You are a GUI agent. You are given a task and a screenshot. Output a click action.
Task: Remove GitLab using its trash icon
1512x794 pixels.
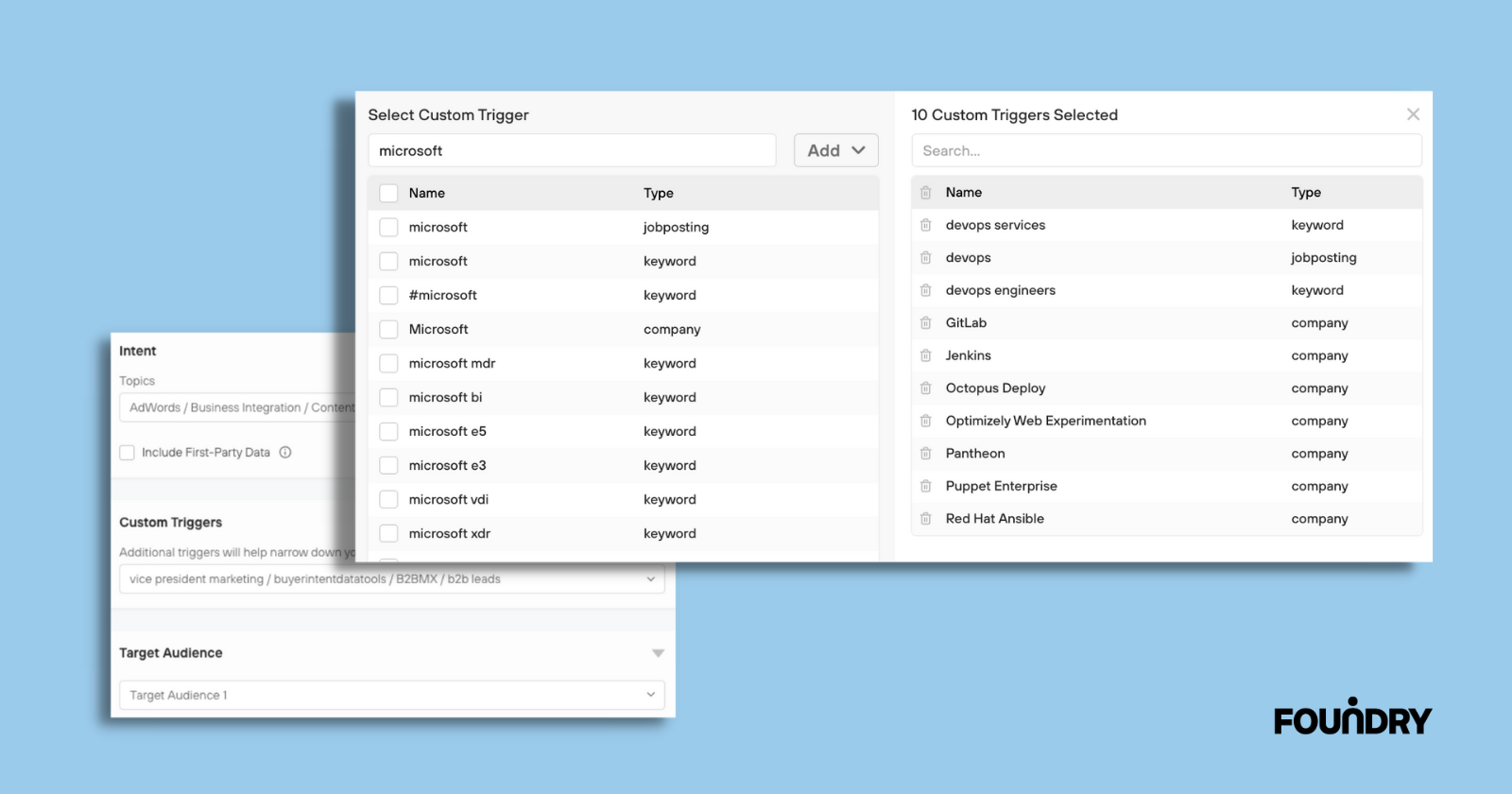click(x=926, y=322)
